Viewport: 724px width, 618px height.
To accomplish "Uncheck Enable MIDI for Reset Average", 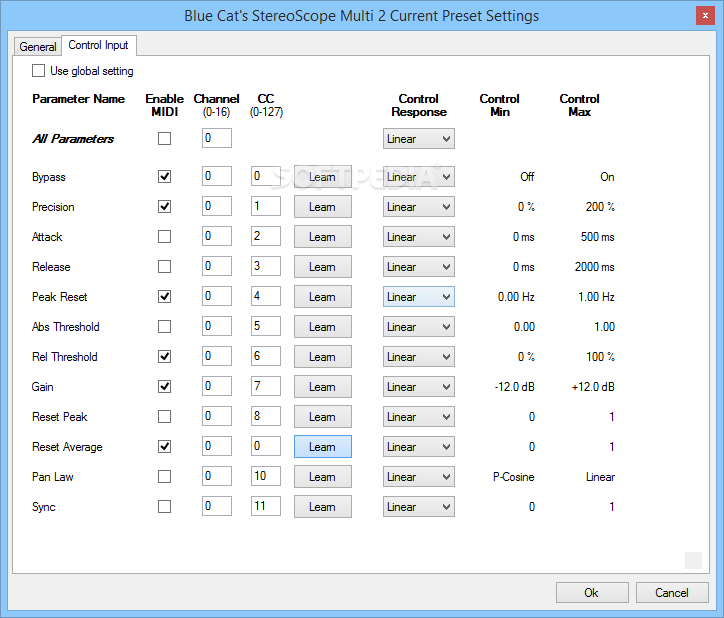I will click(x=164, y=447).
